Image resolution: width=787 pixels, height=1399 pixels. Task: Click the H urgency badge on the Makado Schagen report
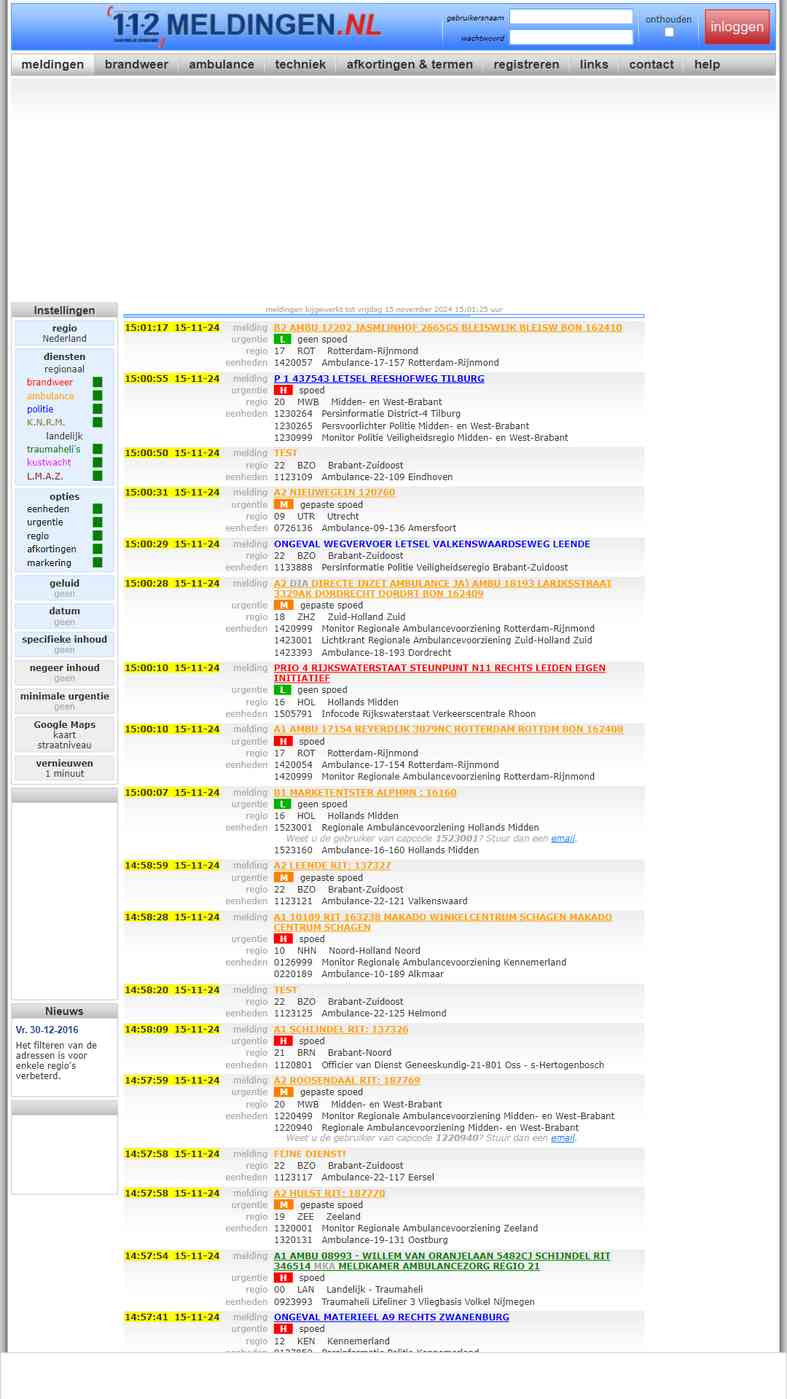pyautogui.click(x=282, y=939)
